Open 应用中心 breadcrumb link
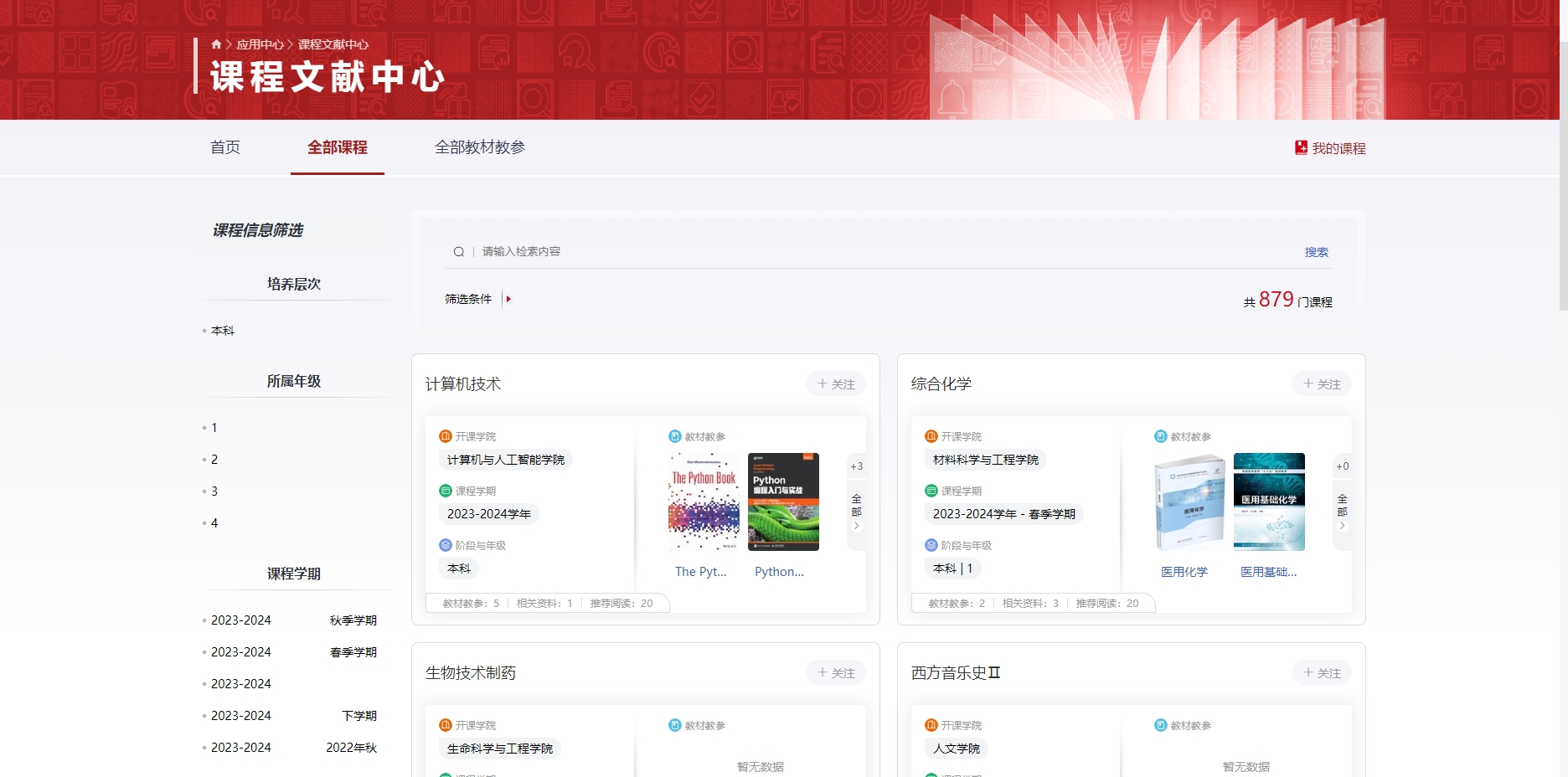The image size is (1568, 777). tap(260, 44)
